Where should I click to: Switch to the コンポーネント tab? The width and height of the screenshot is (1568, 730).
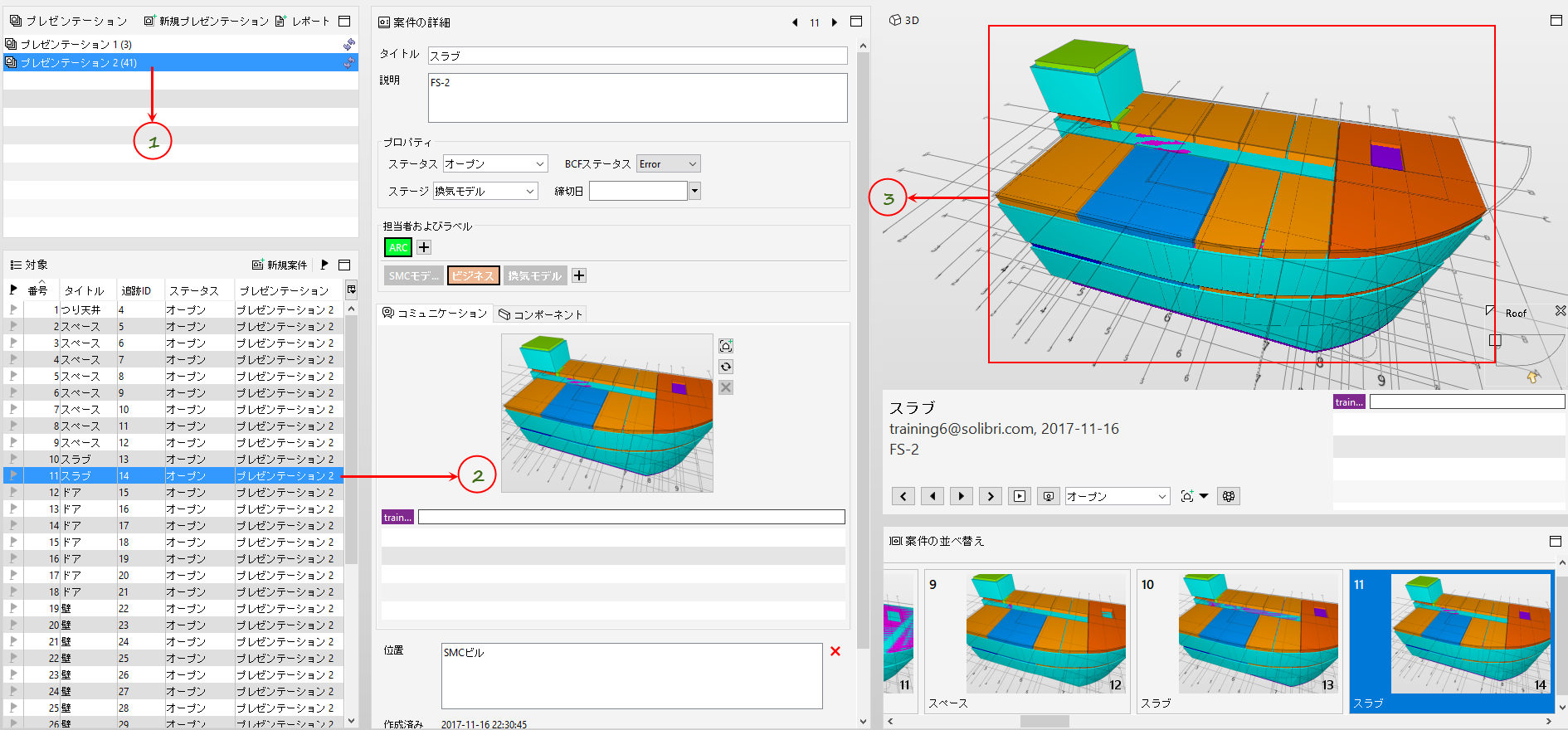point(540,314)
